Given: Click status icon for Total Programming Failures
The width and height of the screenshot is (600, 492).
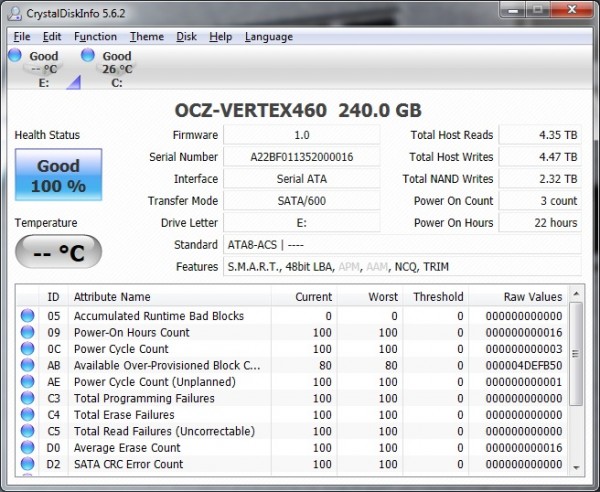Looking at the screenshot, I should pos(27,398).
